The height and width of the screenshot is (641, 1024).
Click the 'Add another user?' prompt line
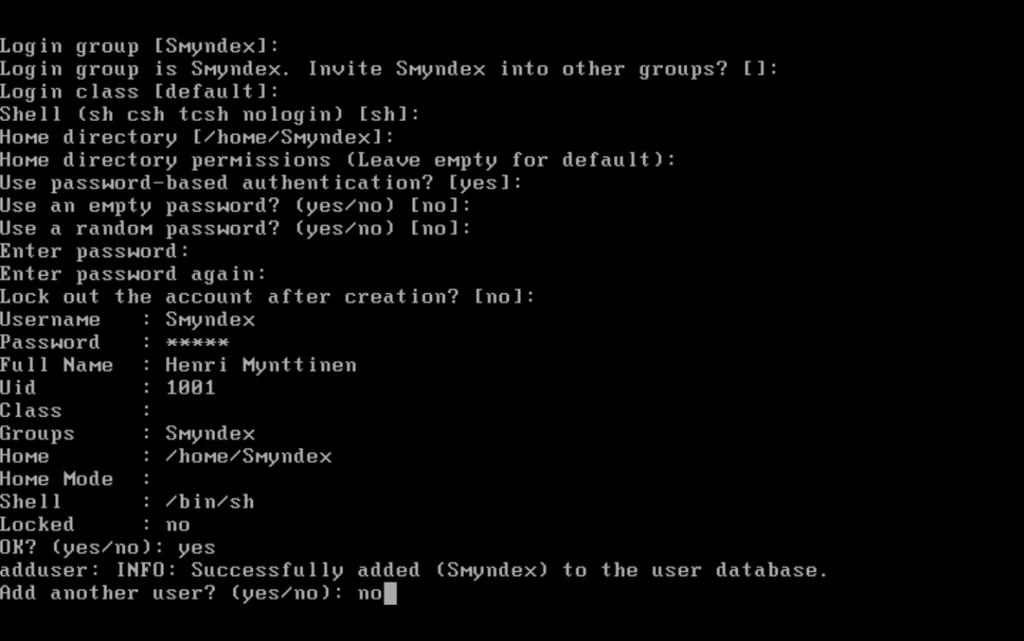point(191,593)
